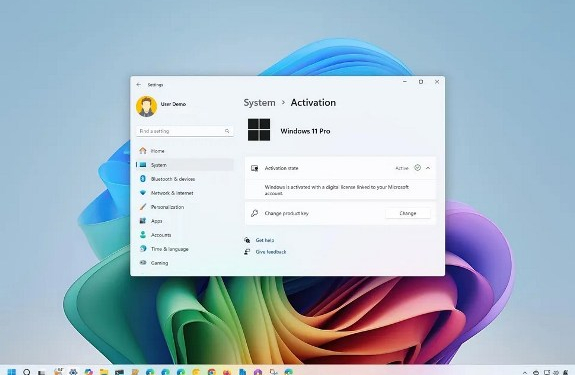Click the User Demo account name
The width and height of the screenshot is (575, 375).
(x=173, y=104)
